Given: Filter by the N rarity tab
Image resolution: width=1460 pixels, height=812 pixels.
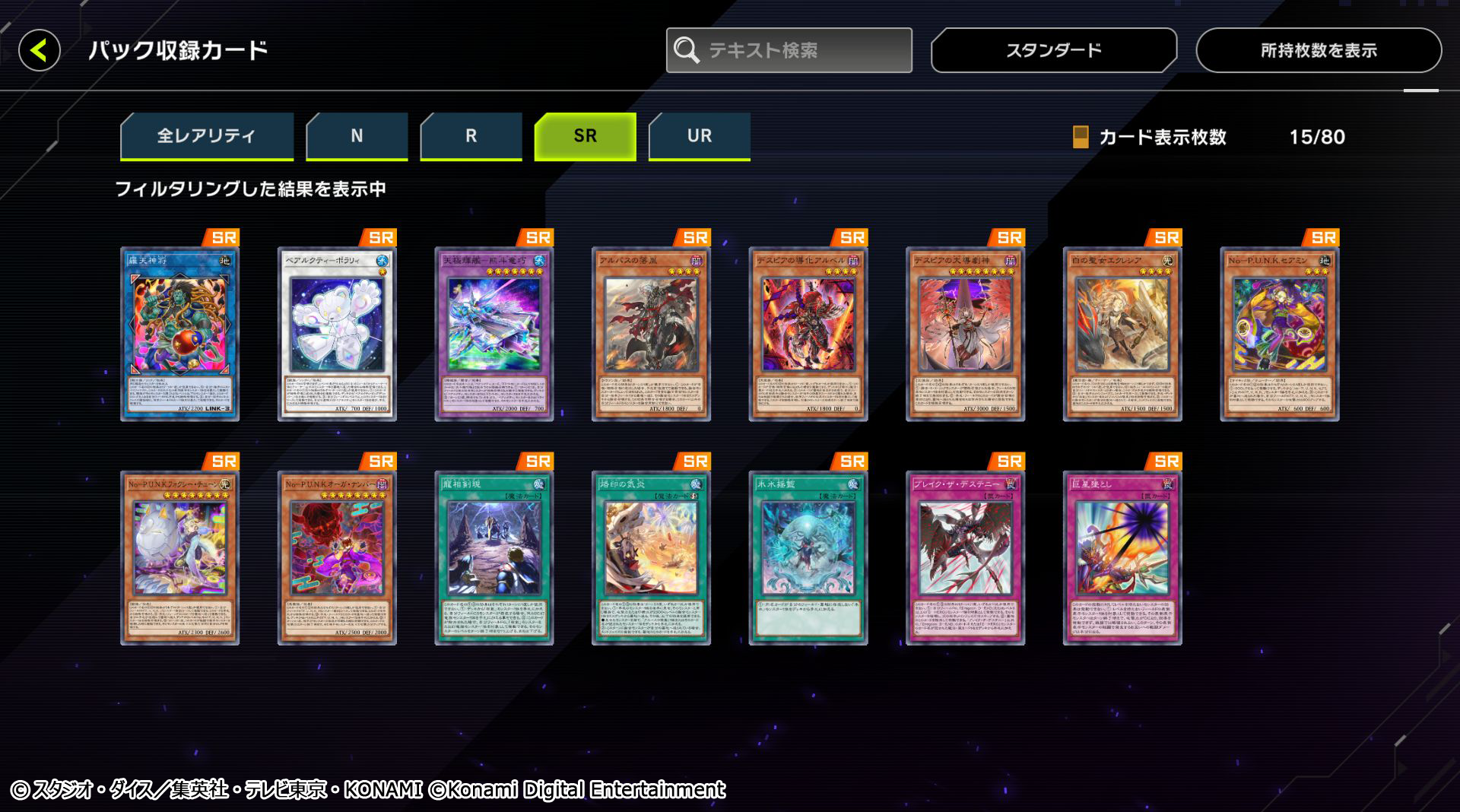Looking at the screenshot, I should point(357,136).
